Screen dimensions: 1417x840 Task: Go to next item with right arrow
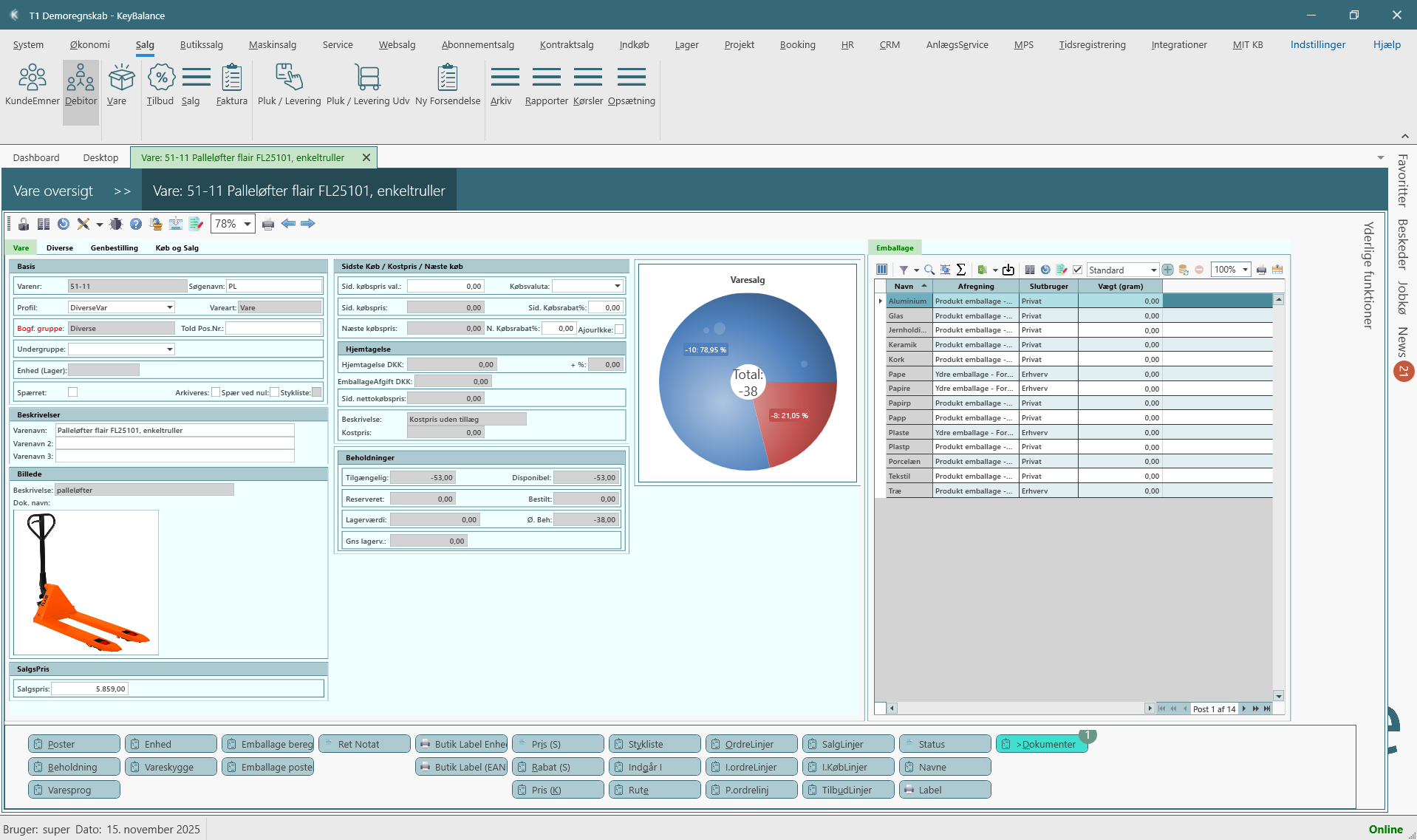click(308, 224)
